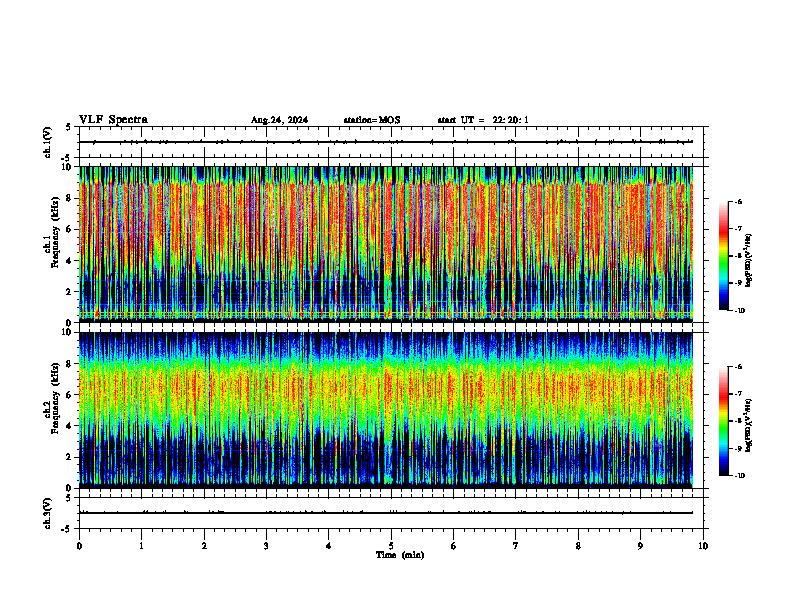The height and width of the screenshot is (612, 792).
Task: Click the "ch.1(V)" waveform axis label
Action: (x=47, y=142)
